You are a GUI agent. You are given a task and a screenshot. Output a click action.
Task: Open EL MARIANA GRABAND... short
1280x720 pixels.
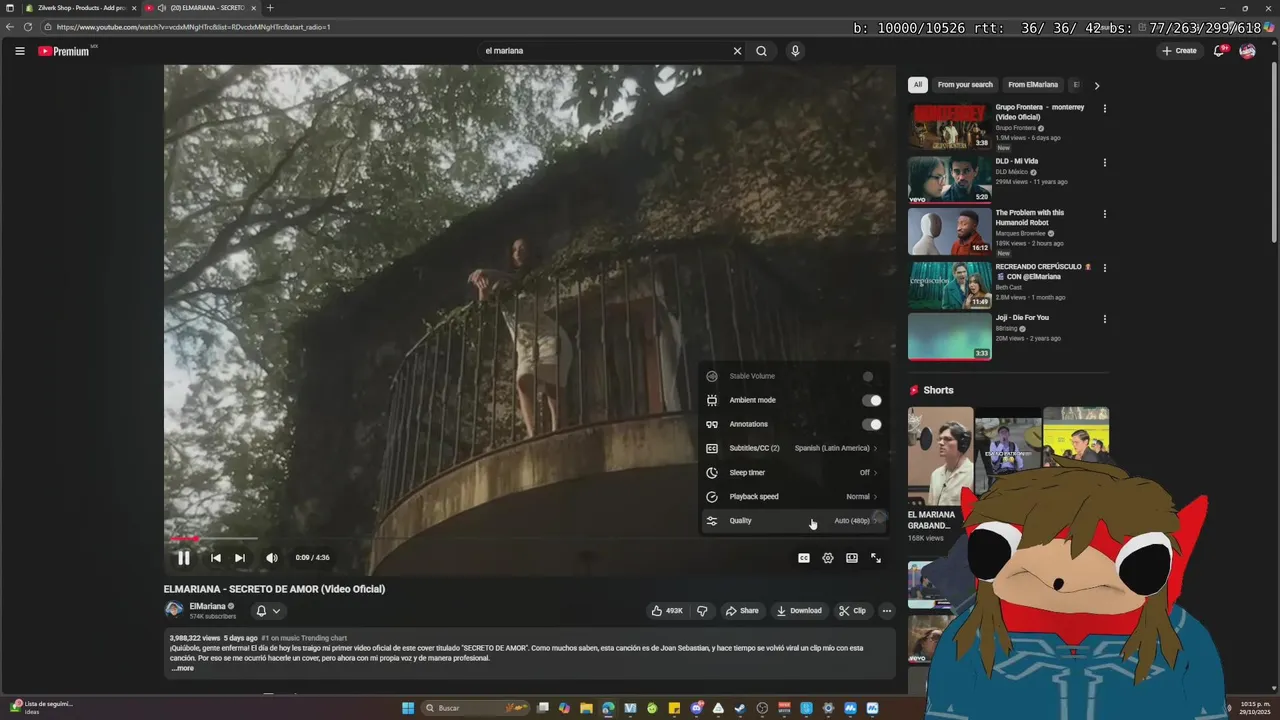pos(940,455)
